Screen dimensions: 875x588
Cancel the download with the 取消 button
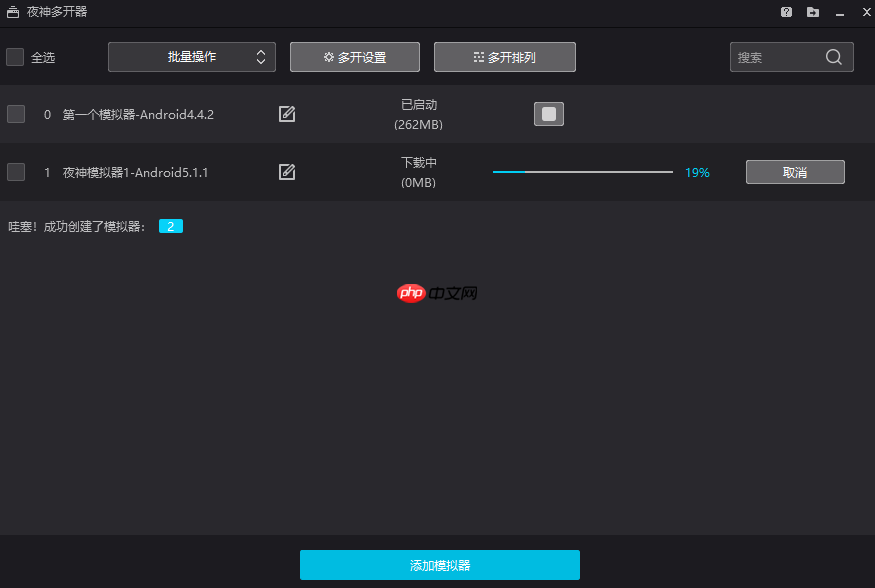coord(795,172)
